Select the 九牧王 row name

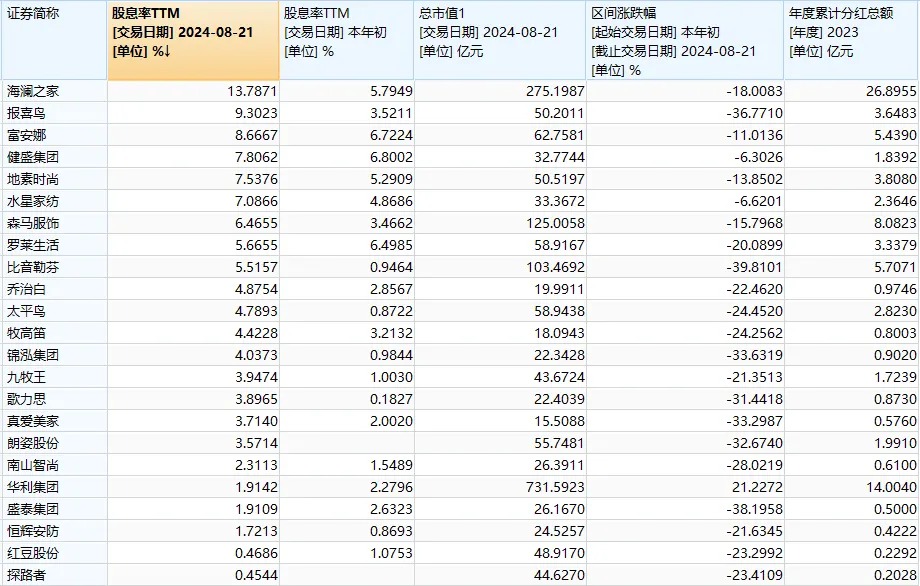click(x=26, y=377)
